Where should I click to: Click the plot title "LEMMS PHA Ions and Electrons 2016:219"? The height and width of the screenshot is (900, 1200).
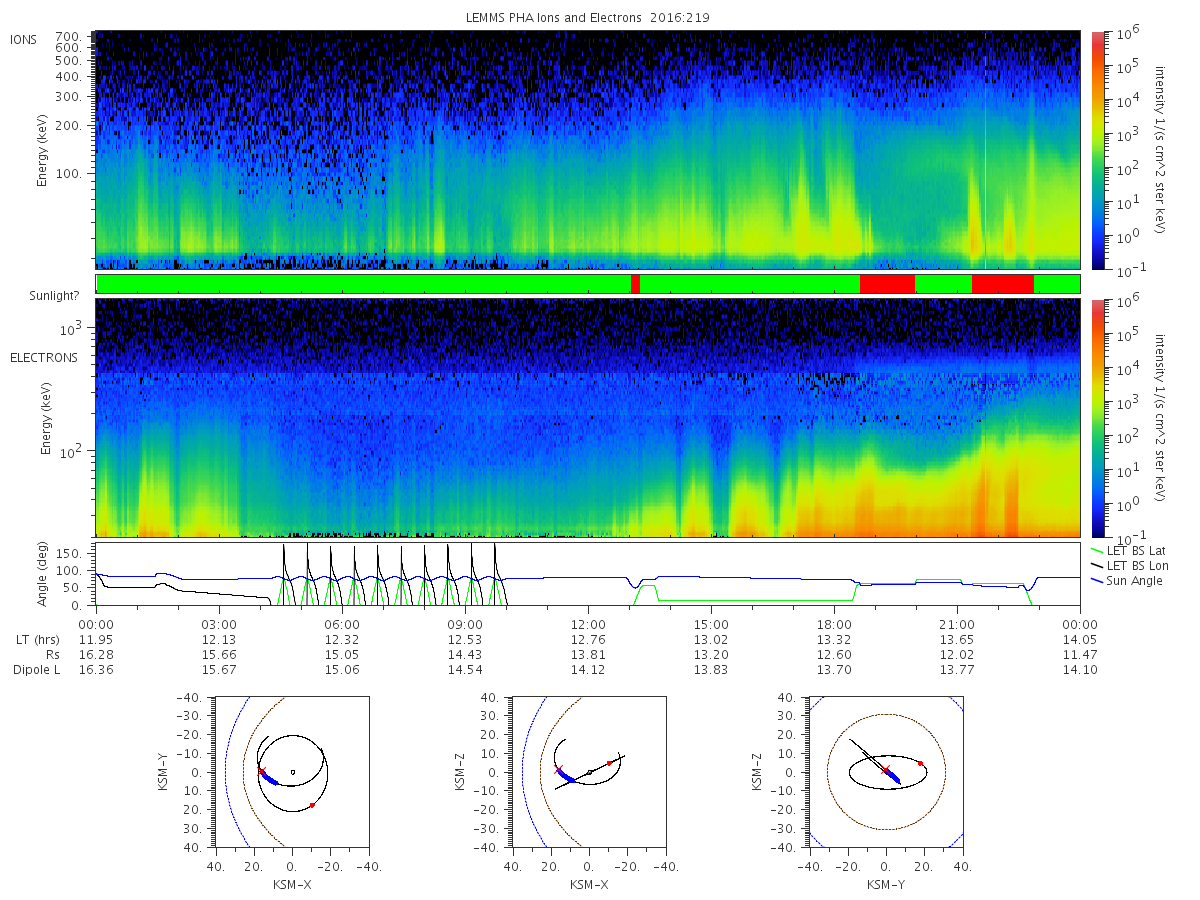(x=588, y=17)
